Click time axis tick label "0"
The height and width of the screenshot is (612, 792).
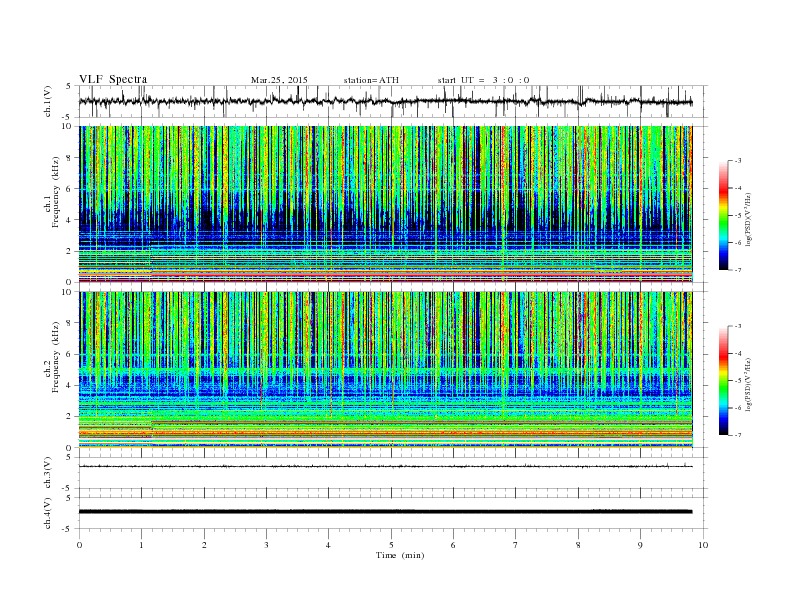[79, 545]
